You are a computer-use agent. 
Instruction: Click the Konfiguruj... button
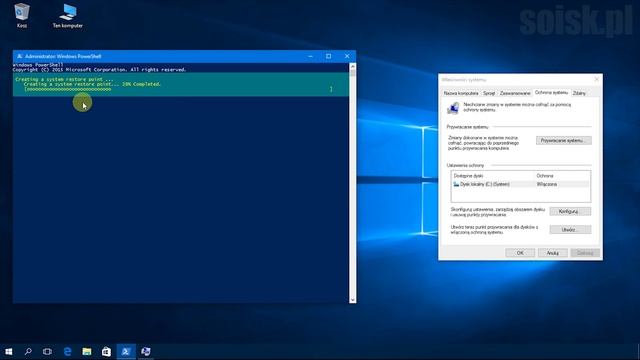pyautogui.click(x=570, y=211)
